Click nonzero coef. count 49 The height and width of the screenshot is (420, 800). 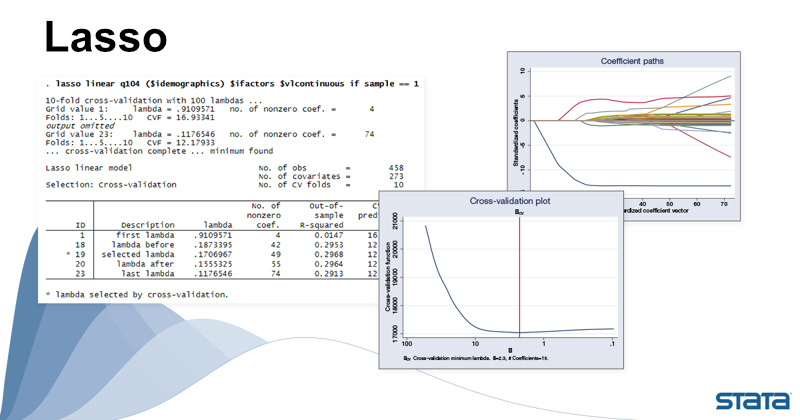(276, 254)
